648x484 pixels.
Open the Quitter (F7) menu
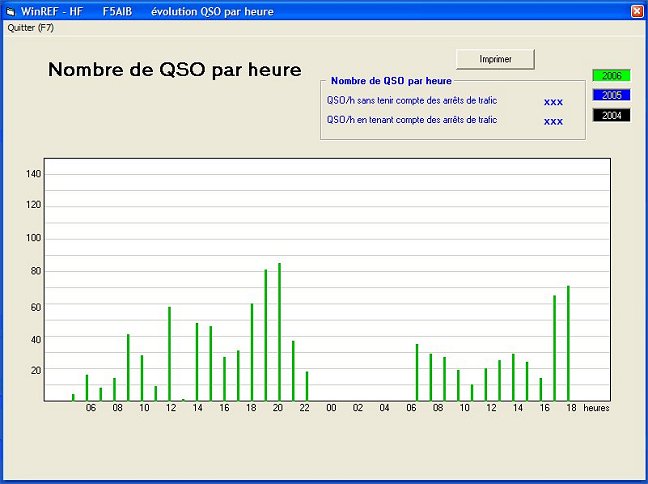(30, 28)
